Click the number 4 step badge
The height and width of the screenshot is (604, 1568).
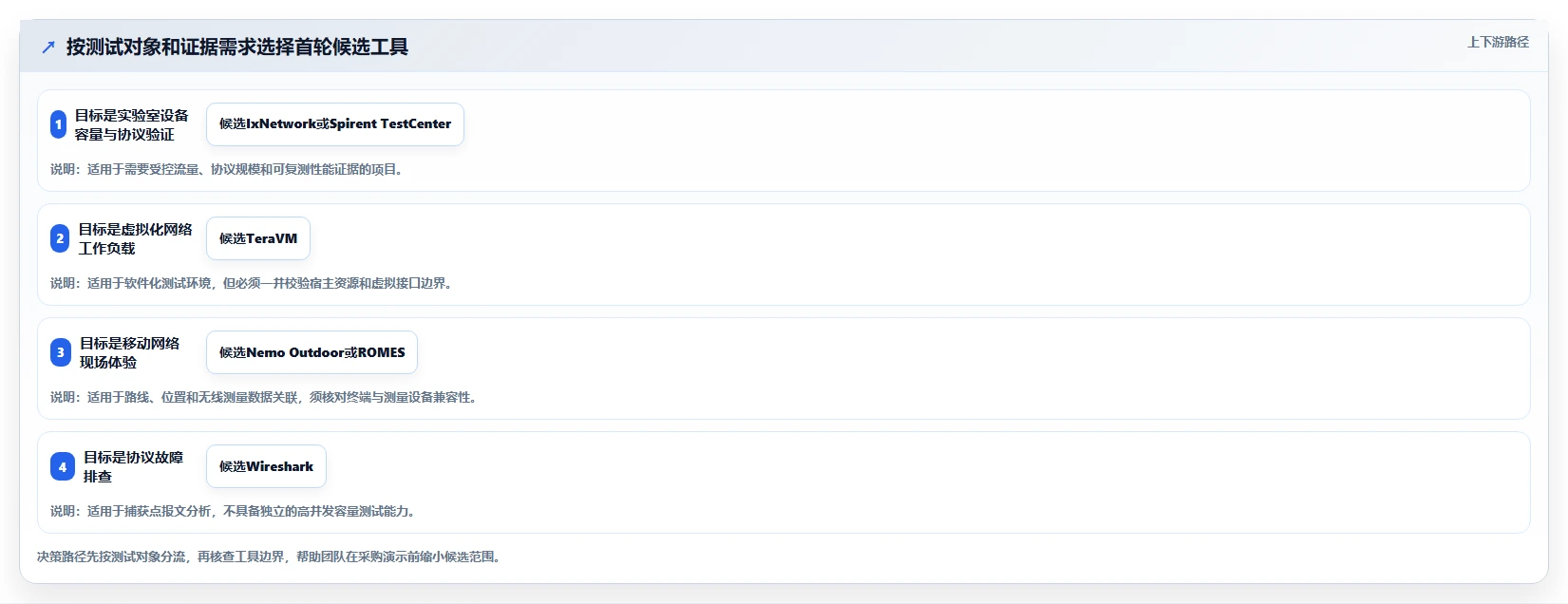click(x=63, y=466)
